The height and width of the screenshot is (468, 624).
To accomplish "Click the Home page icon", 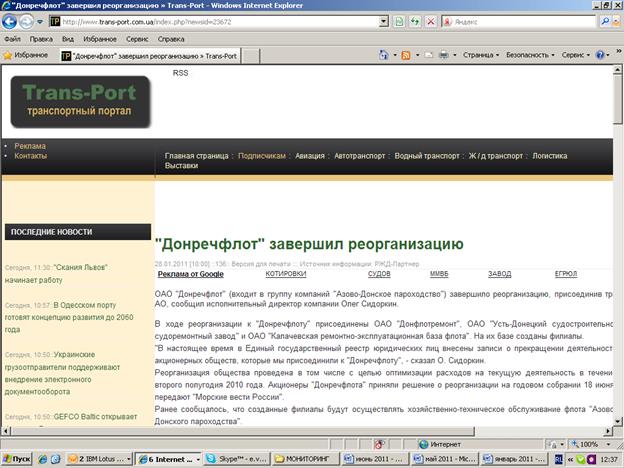I will (384, 55).
